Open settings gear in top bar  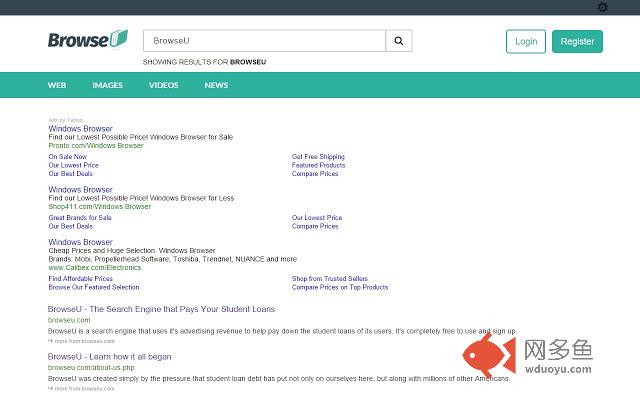tap(603, 7)
